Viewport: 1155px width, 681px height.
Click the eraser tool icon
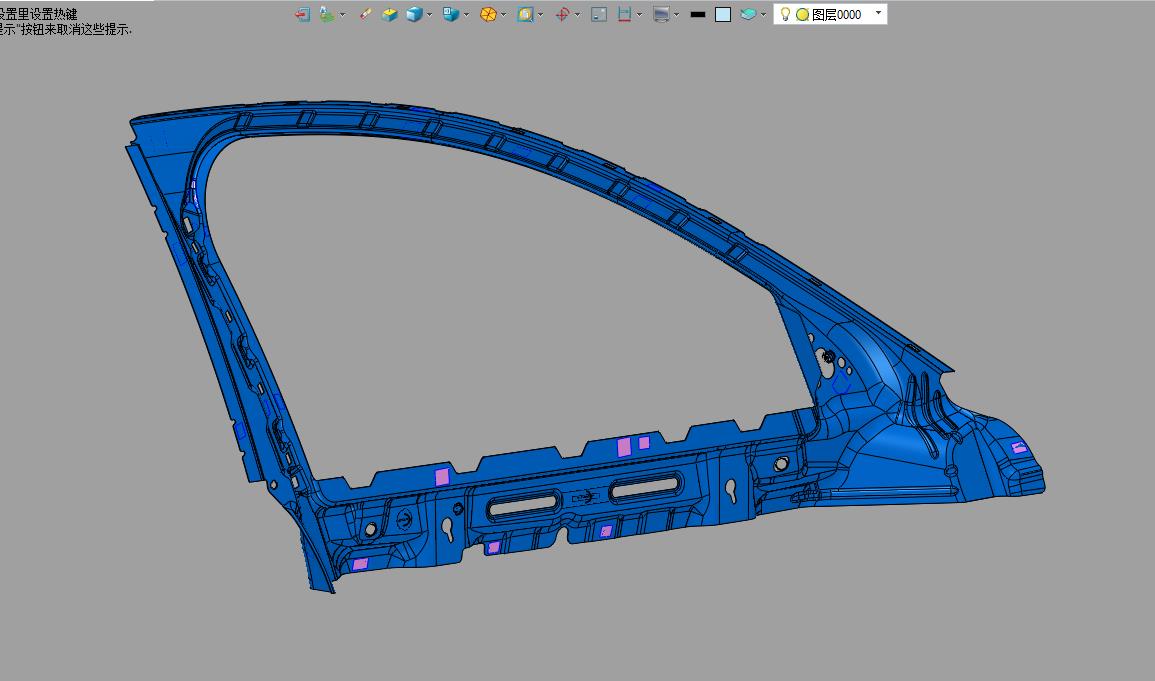(365, 14)
